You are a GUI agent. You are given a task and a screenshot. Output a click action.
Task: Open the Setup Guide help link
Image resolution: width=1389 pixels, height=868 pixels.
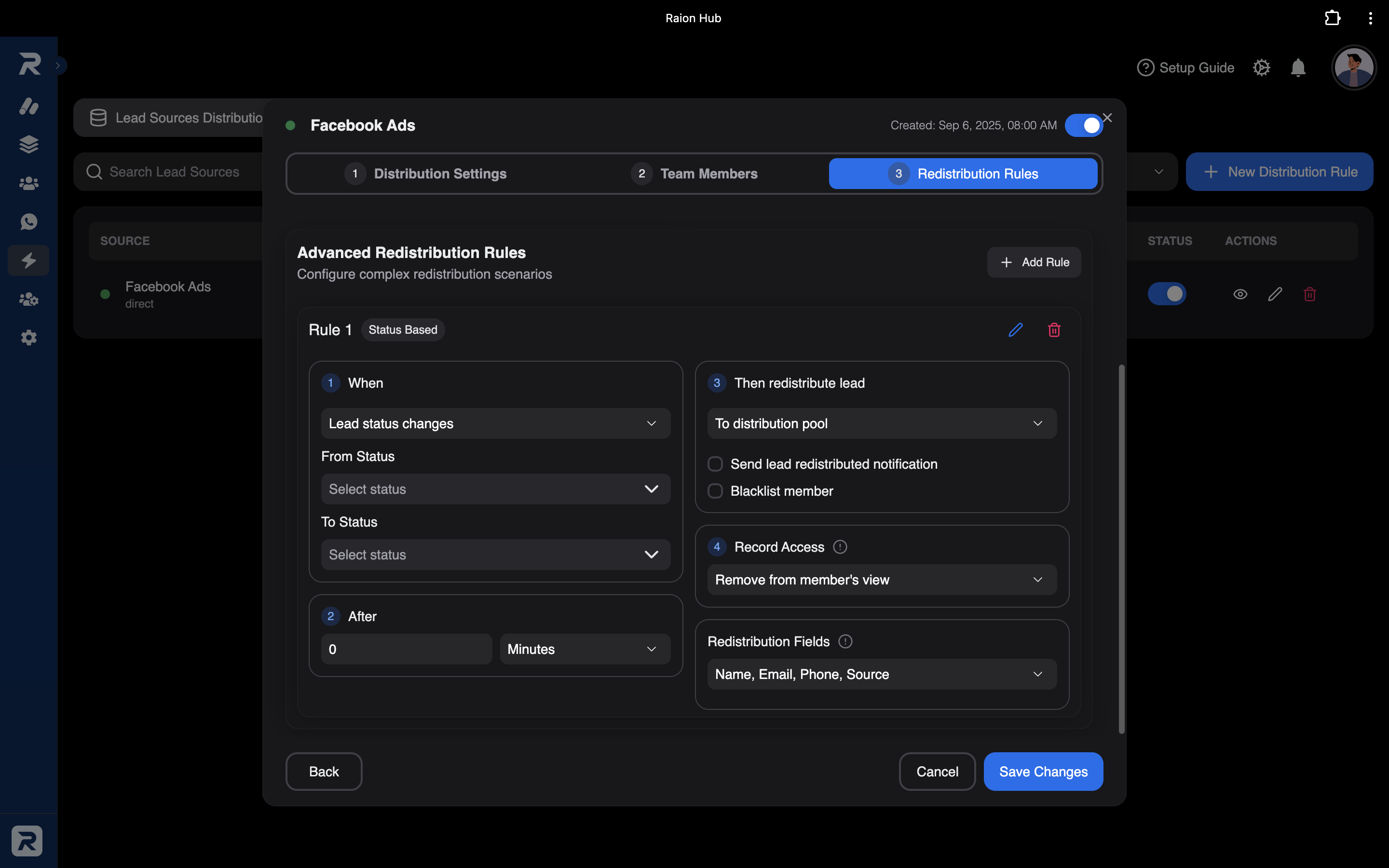tap(1185, 68)
